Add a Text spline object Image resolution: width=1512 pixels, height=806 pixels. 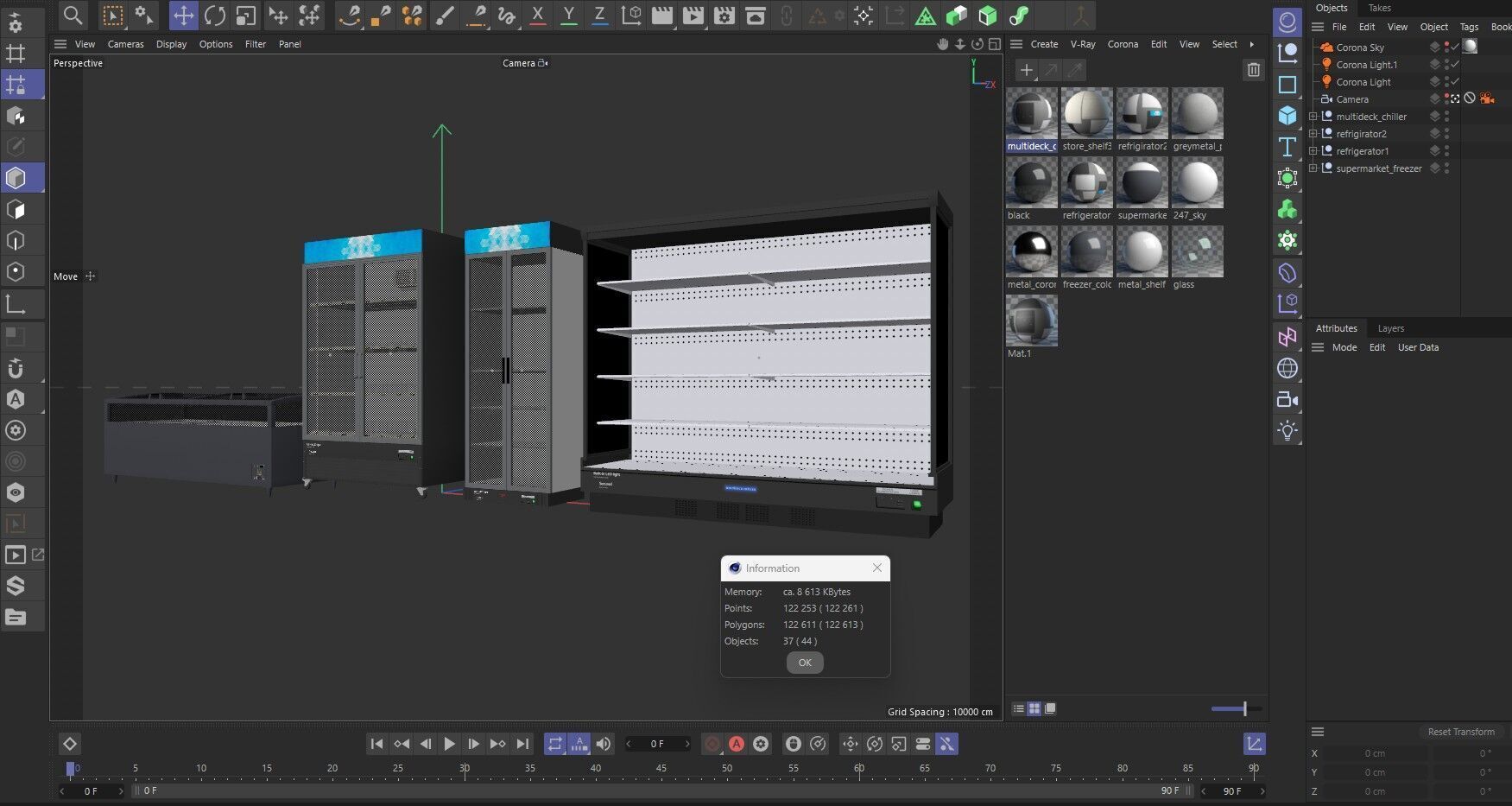[1287, 147]
